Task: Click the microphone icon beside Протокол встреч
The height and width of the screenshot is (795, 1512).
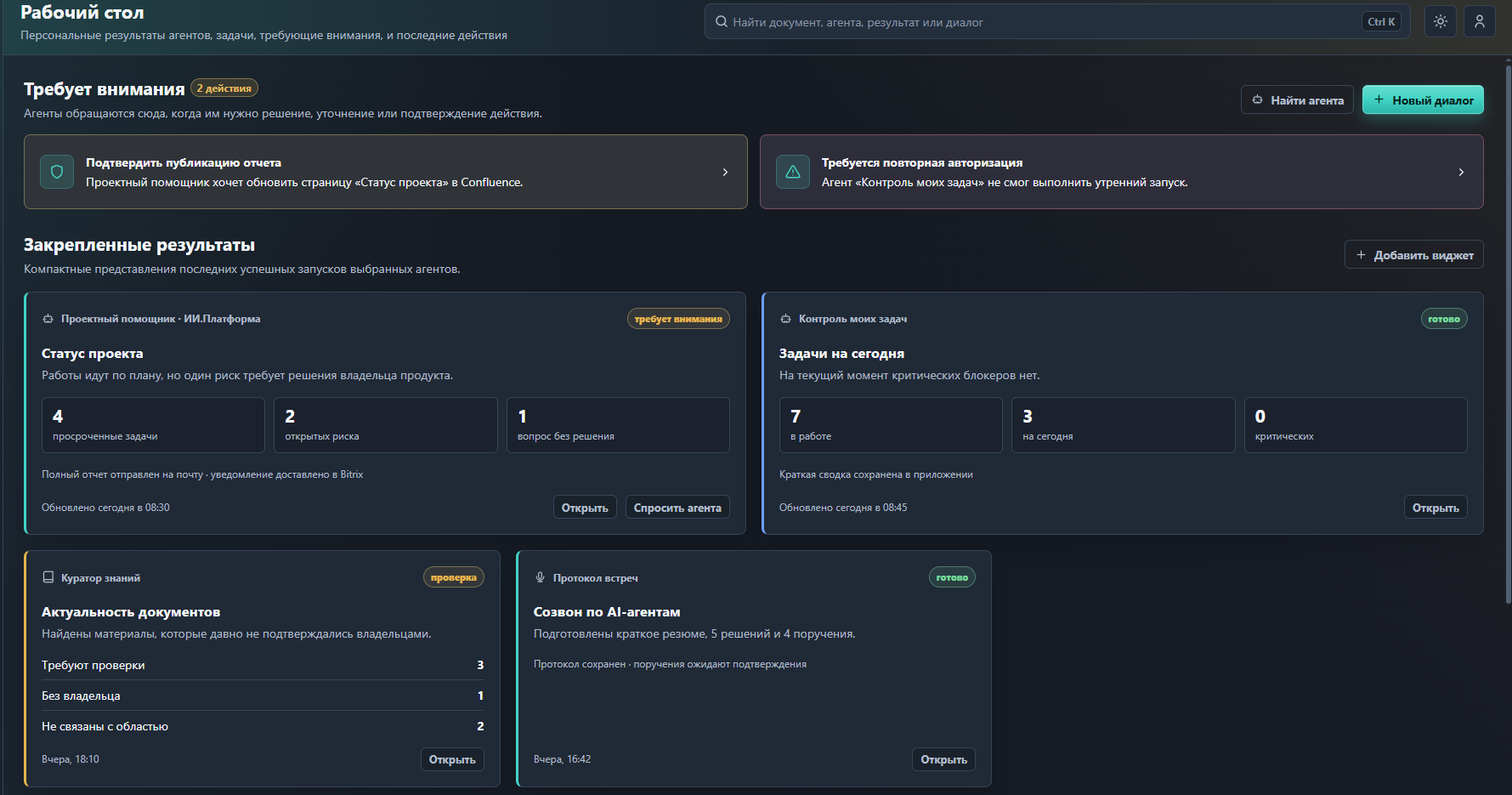Action: [x=540, y=577]
